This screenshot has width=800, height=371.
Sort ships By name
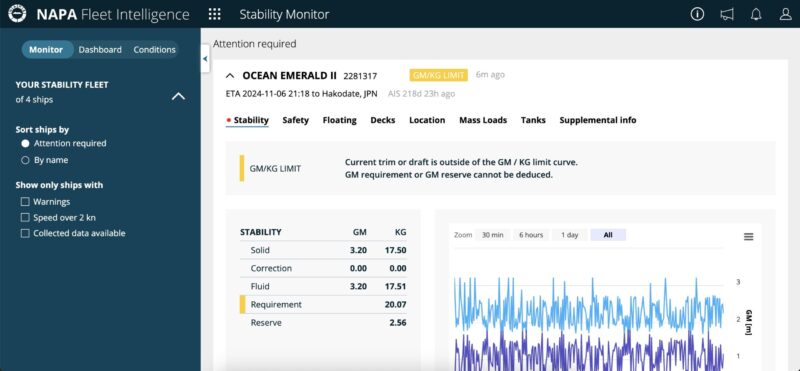pos(25,160)
